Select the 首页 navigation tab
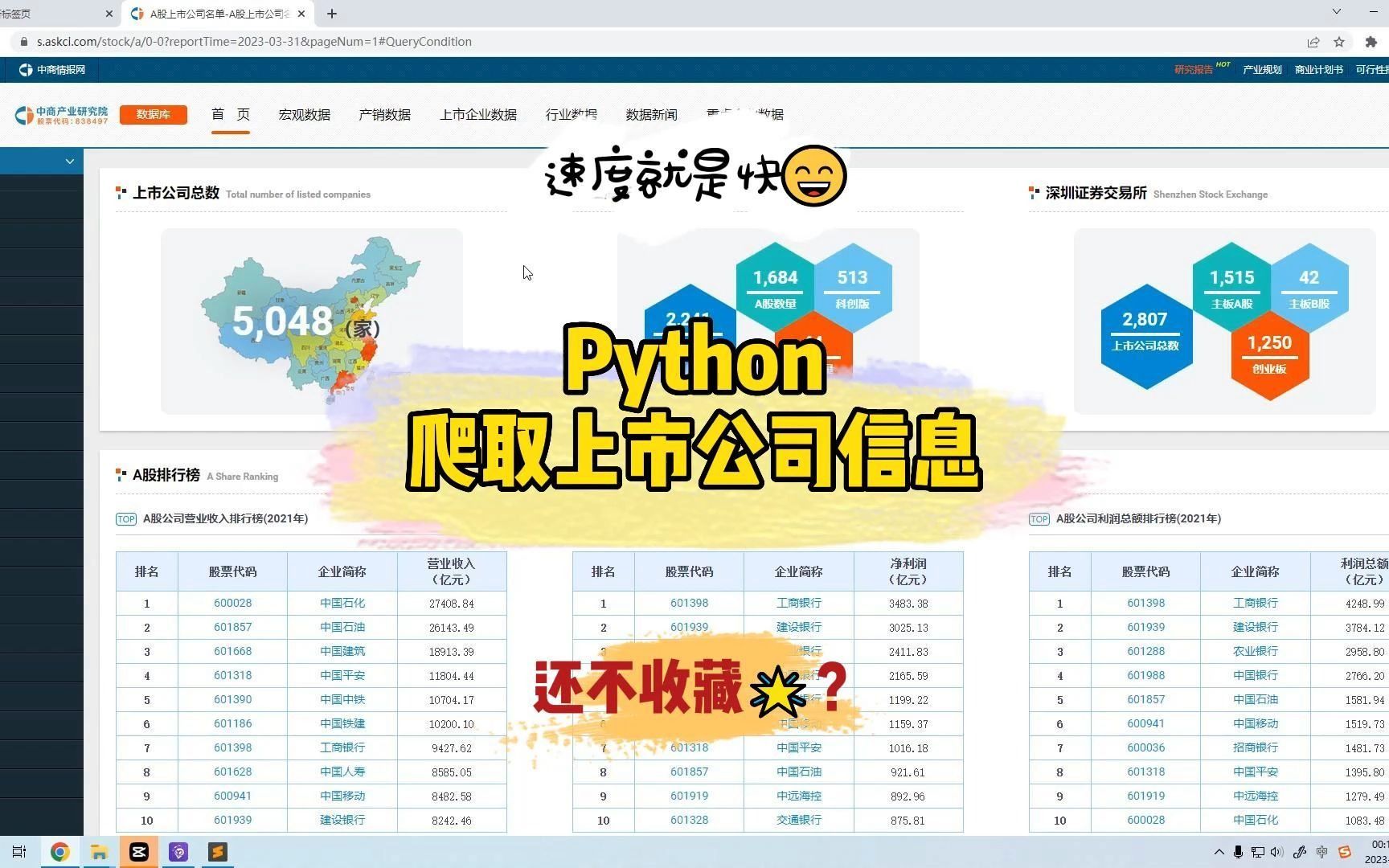This screenshot has width=1389, height=868. 231,115
